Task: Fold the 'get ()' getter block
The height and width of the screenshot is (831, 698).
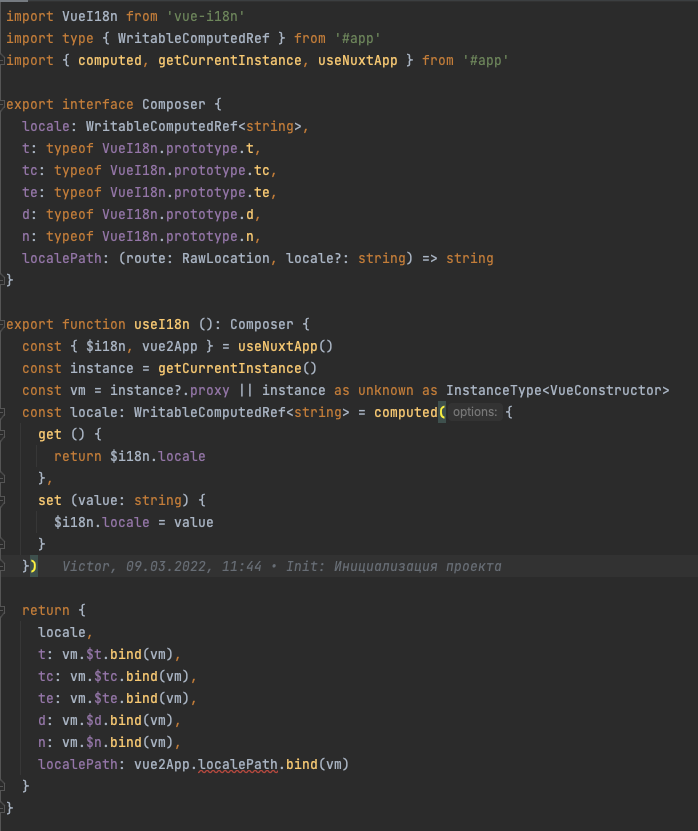Action: click(x=2, y=435)
